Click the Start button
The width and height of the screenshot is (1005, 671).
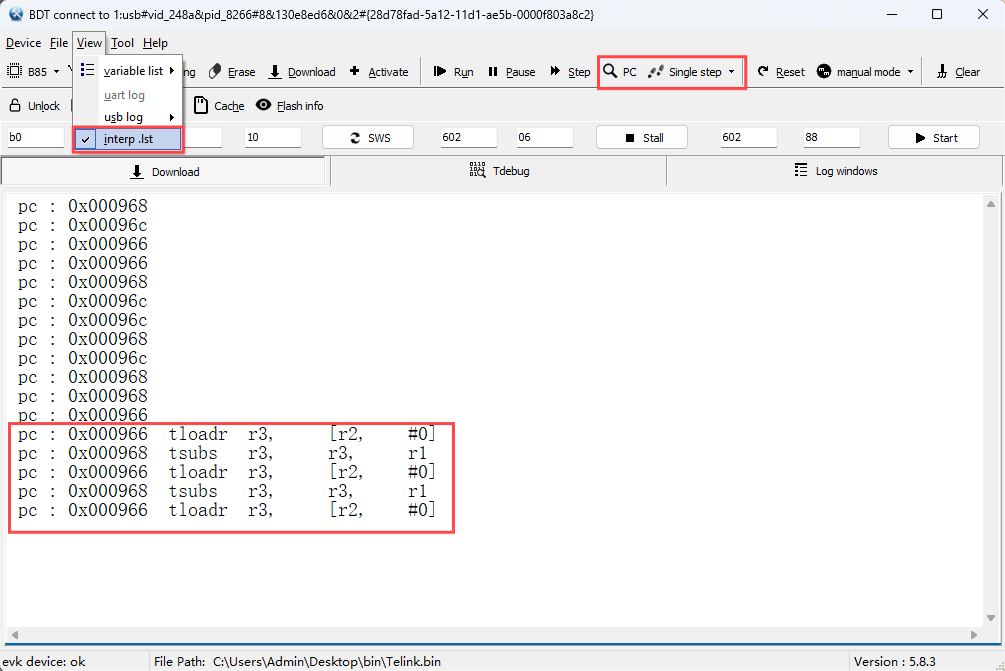coord(934,137)
